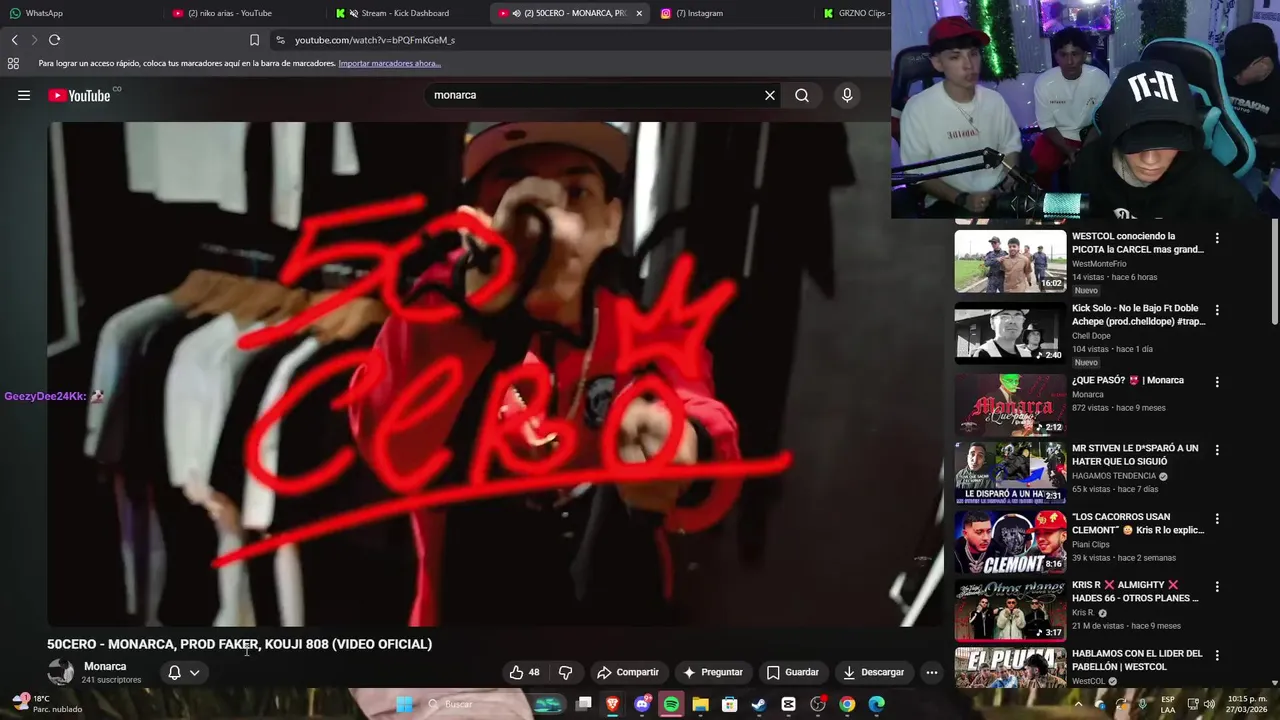Viewport: 1280px width, 720px height.
Task: Open Google Chrome from the taskbar
Action: 847,704
